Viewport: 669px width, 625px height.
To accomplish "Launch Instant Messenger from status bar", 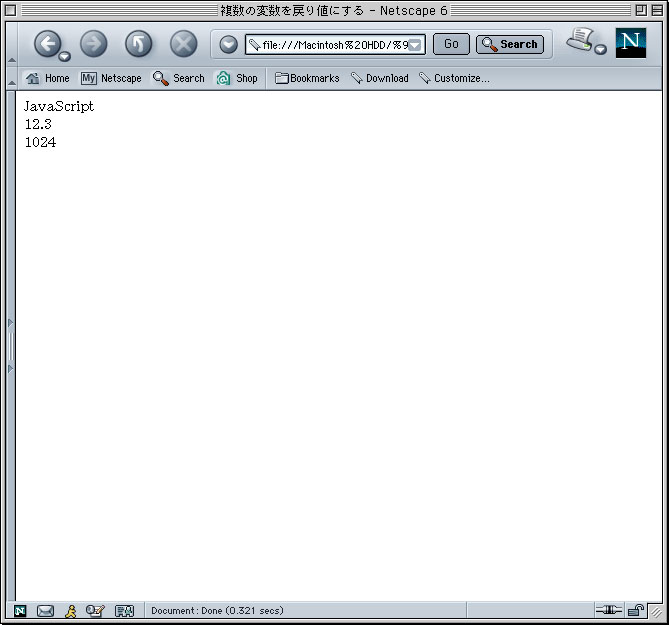I will point(70,610).
